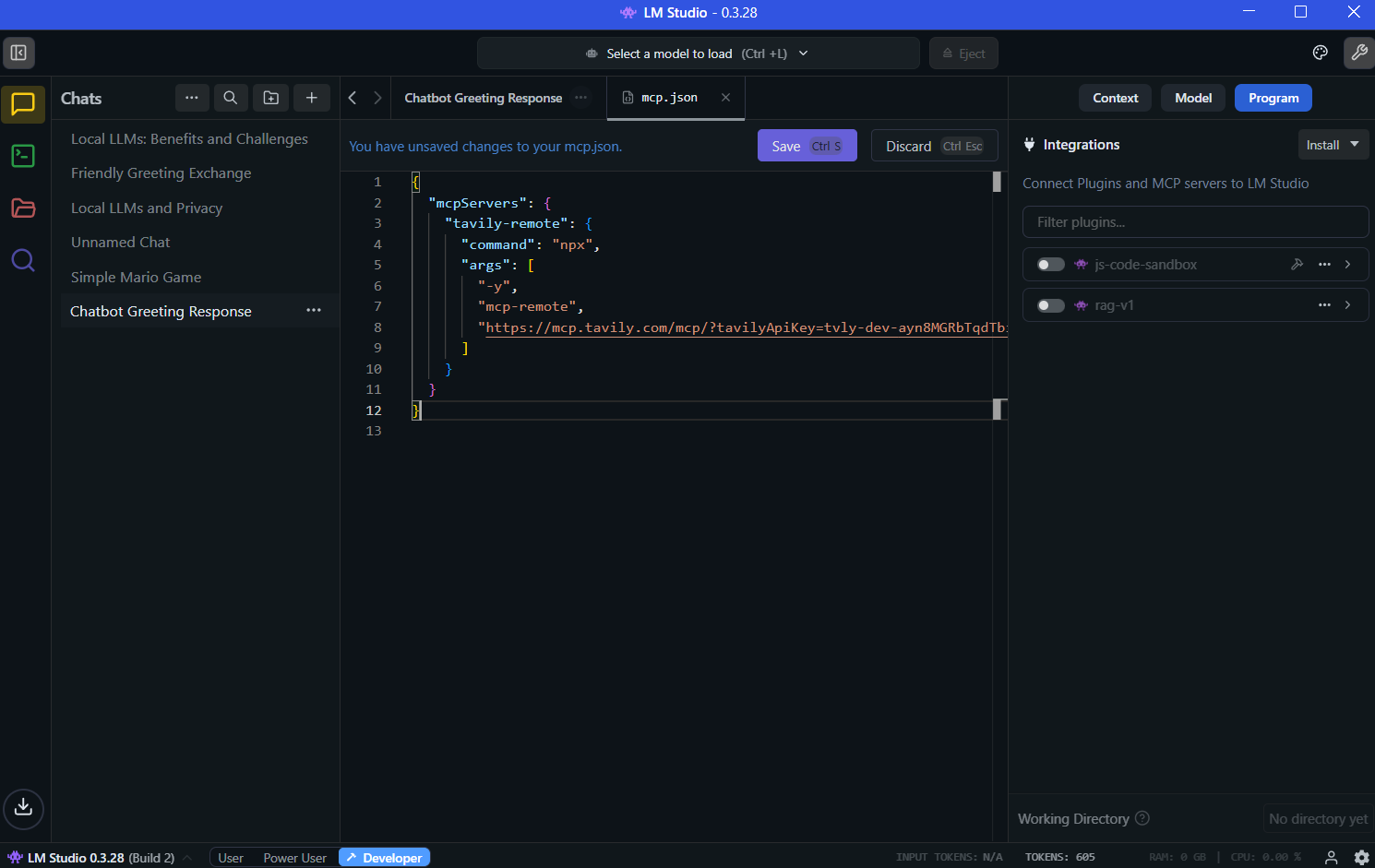Expand the rag-v1 plugin chevron
This screenshot has height=868, width=1375.
[x=1348, y=305]
